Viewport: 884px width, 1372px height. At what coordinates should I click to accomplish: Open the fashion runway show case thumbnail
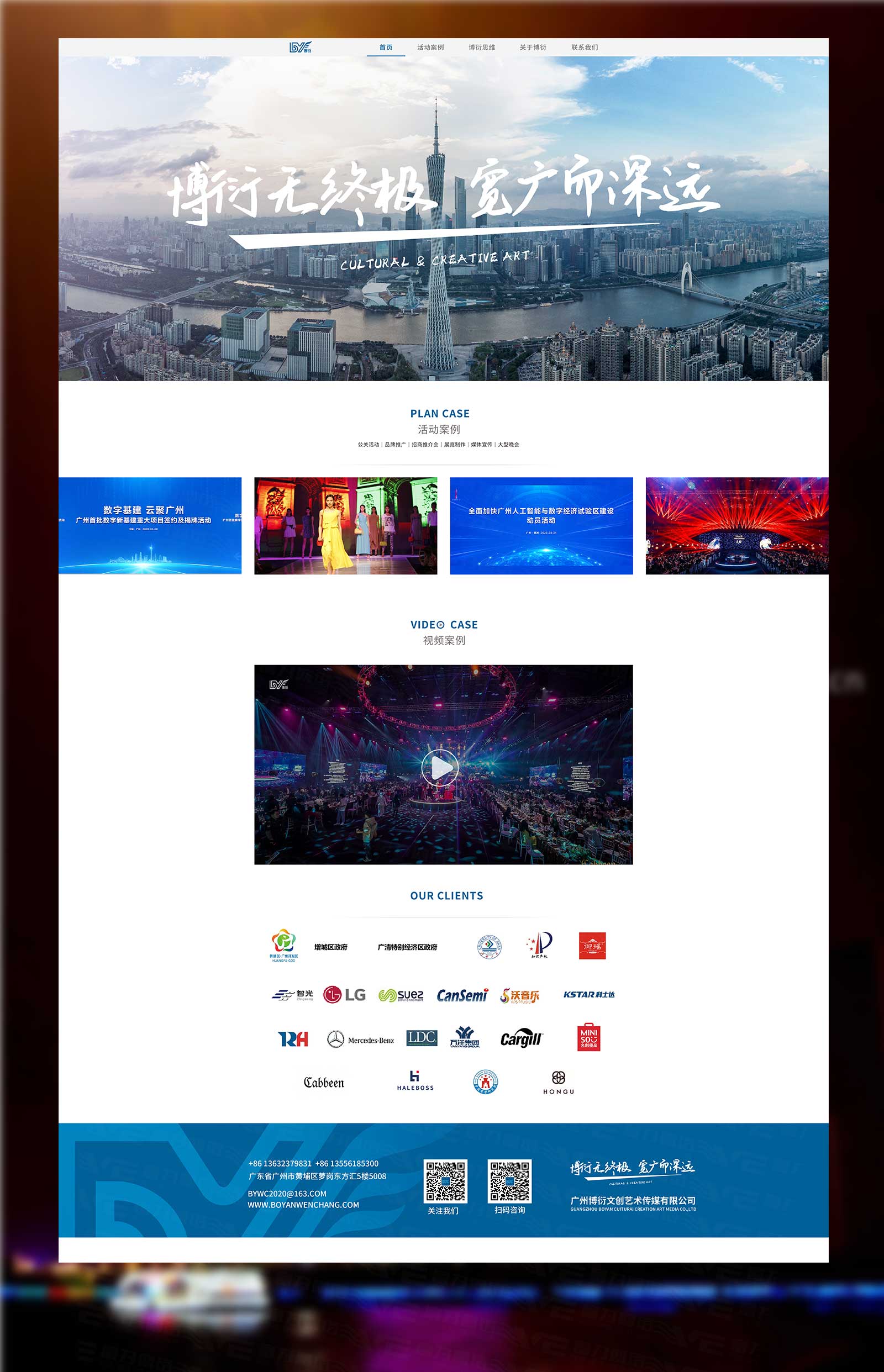pyautogui.click(x=345, y=526)
